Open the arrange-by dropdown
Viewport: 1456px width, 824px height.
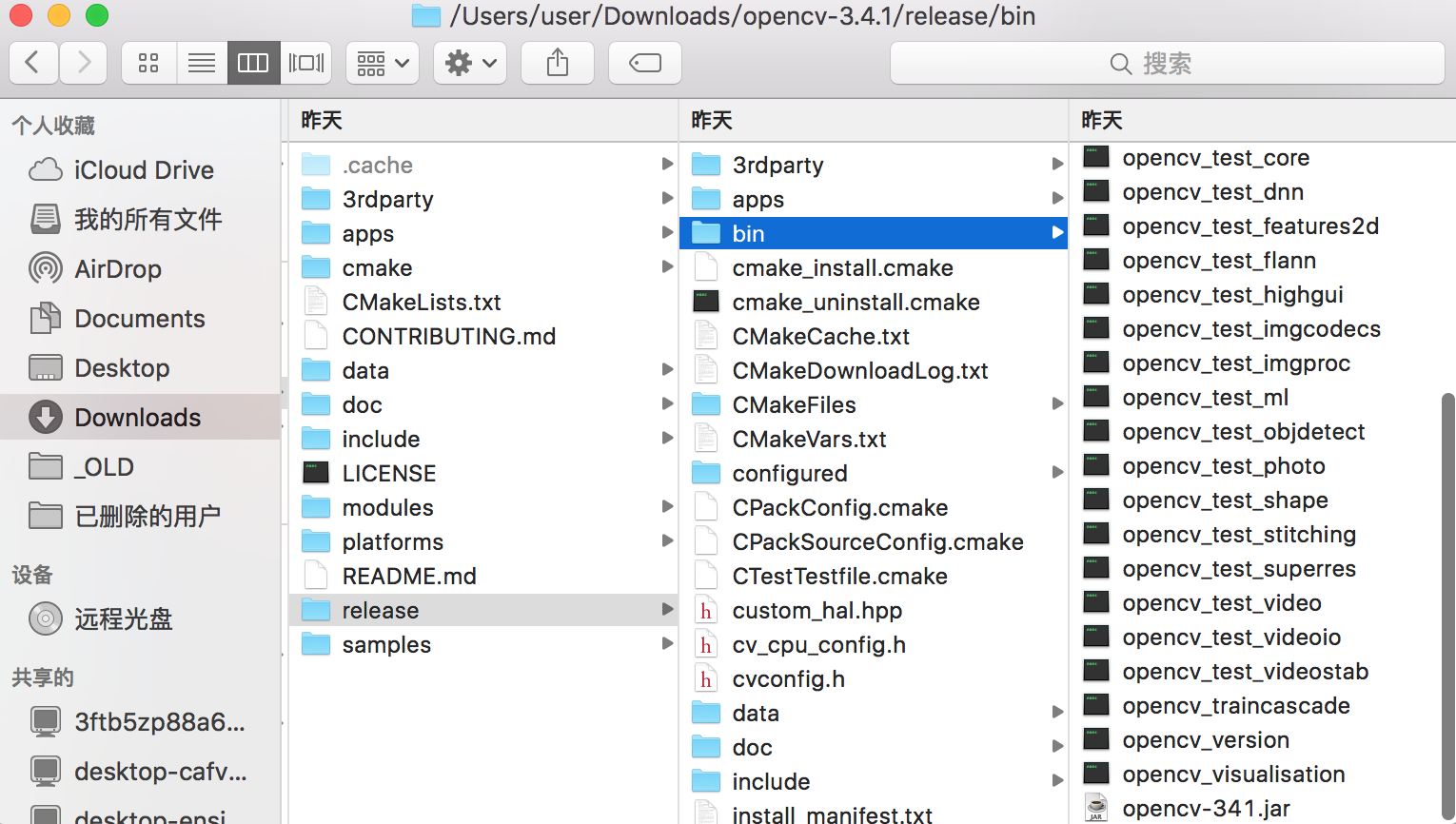[382, 63]
